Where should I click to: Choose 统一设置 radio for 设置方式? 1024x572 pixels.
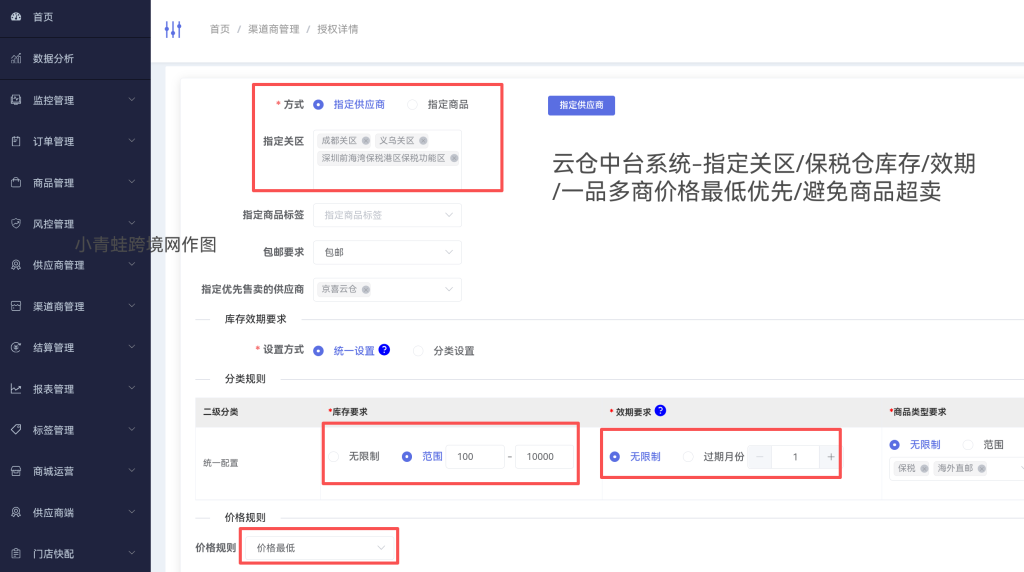pyautogui.click(x=318, y=351)
